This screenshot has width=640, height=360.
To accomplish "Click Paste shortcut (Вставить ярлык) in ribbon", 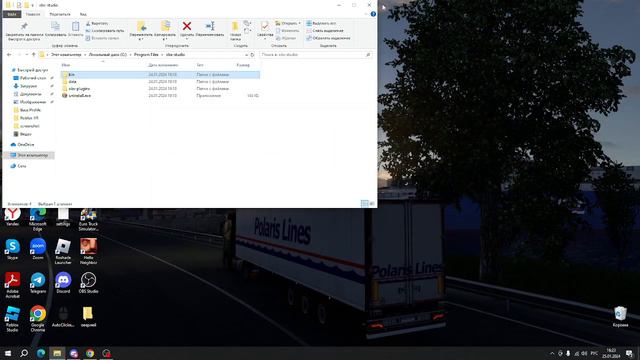I will pos(102,38).
